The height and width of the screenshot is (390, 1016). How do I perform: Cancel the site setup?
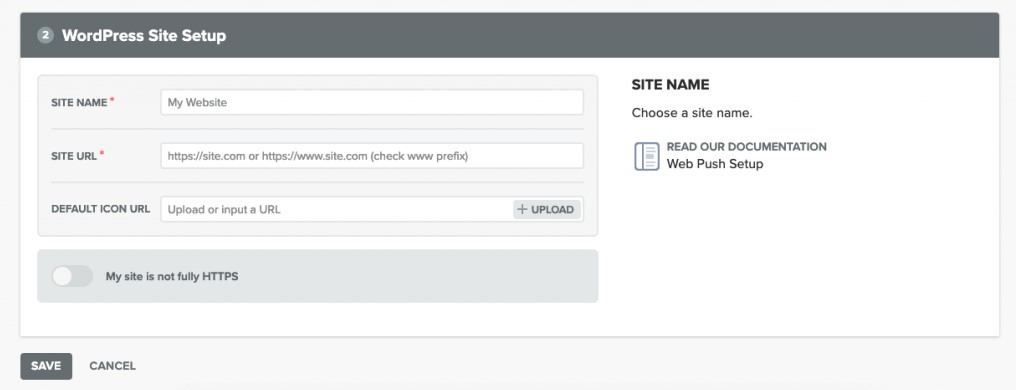coord(113,366)
